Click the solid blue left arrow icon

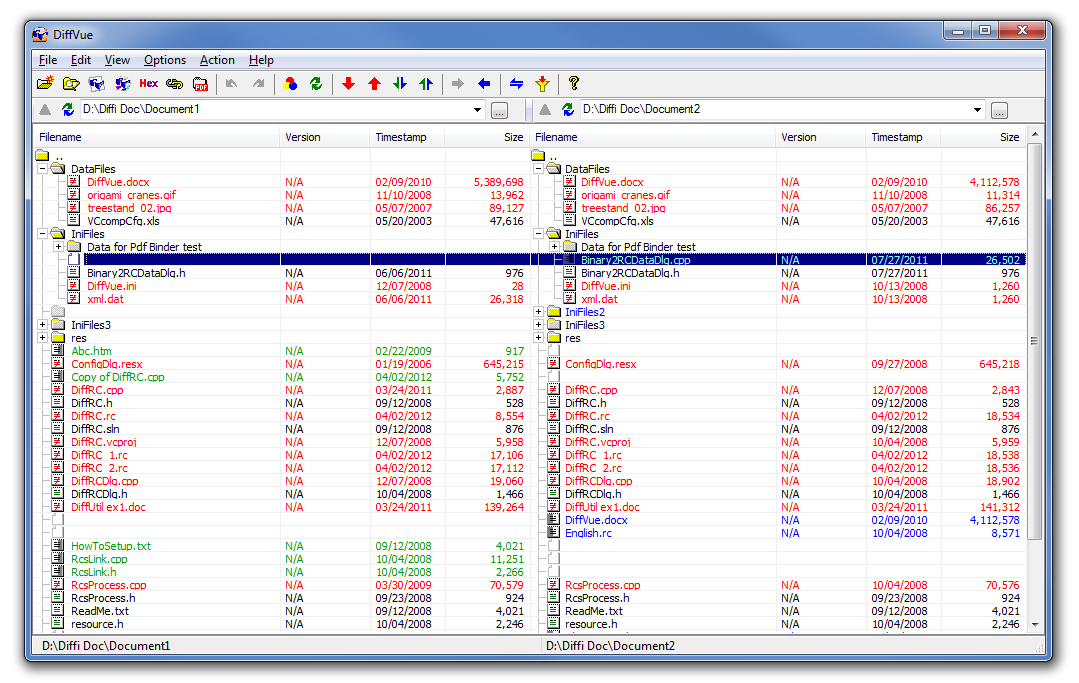click(x=484, y=84)
